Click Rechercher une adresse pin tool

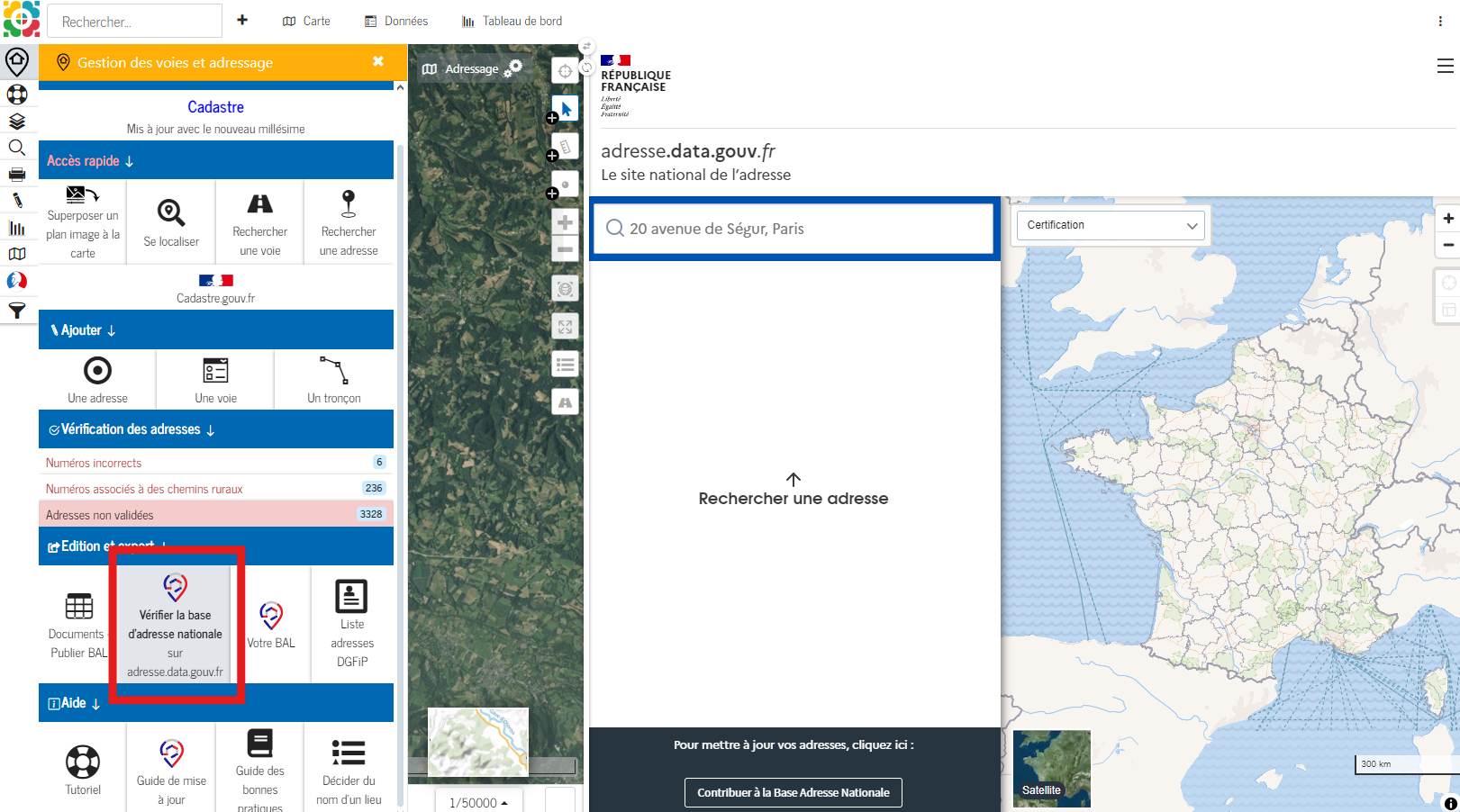point(349,222)
